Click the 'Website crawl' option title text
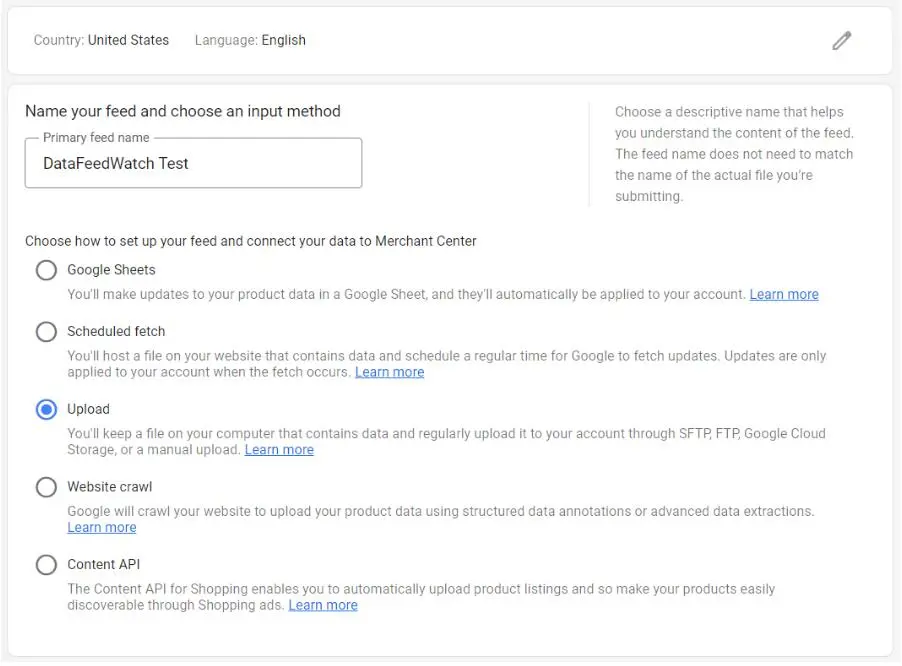902x666 pixels. click(109, 487)
